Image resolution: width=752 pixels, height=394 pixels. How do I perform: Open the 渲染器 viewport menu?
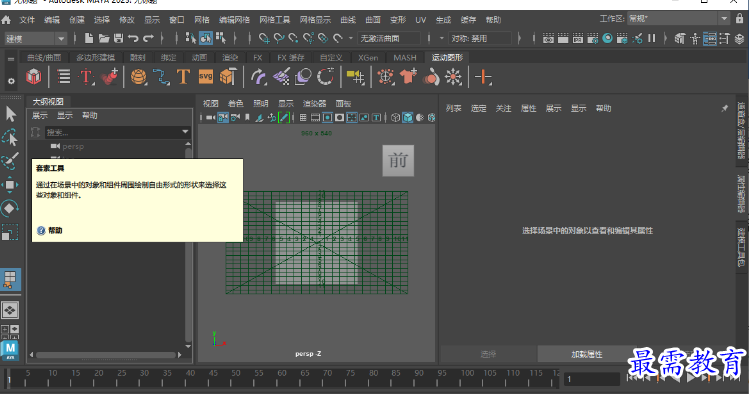click(x=314, y=104)
